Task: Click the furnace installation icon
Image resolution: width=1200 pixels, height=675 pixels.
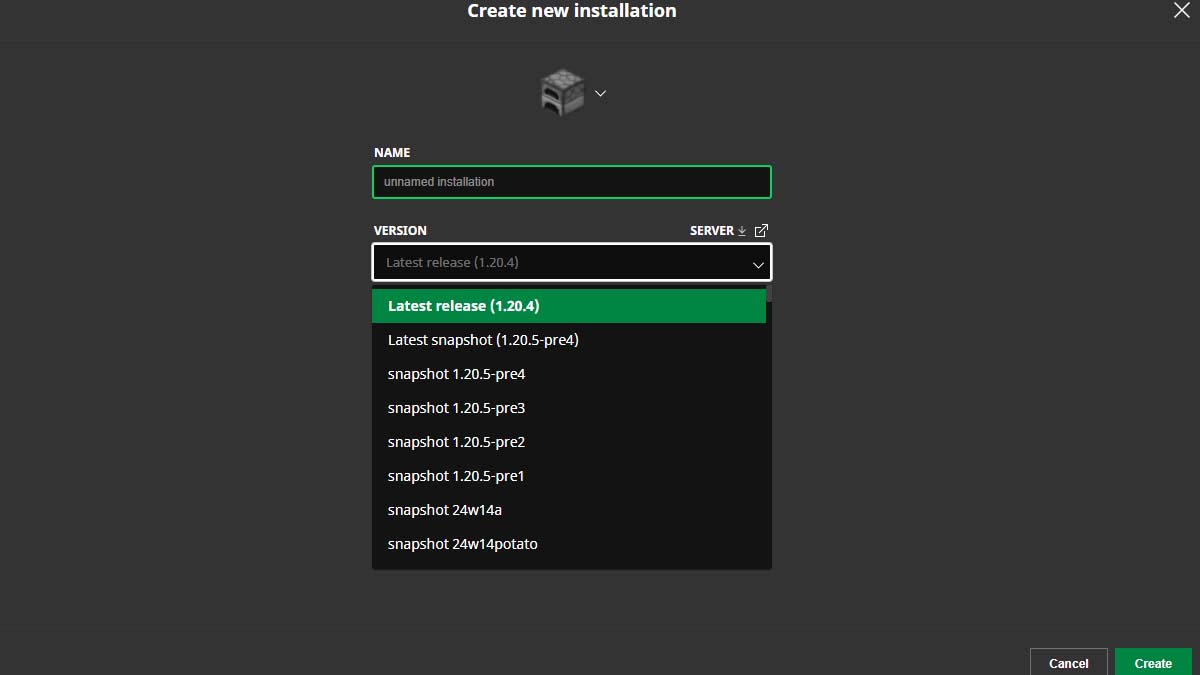Action: (x=560, y=92)
